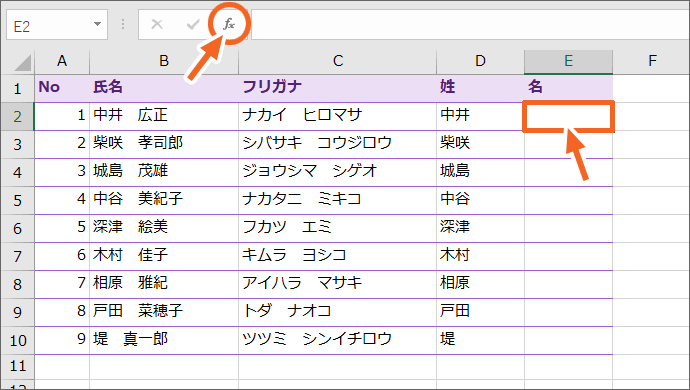The image size is (690, 390).
Task: Select the cell '深津 絵美'
Action: (x=164, y=228)
